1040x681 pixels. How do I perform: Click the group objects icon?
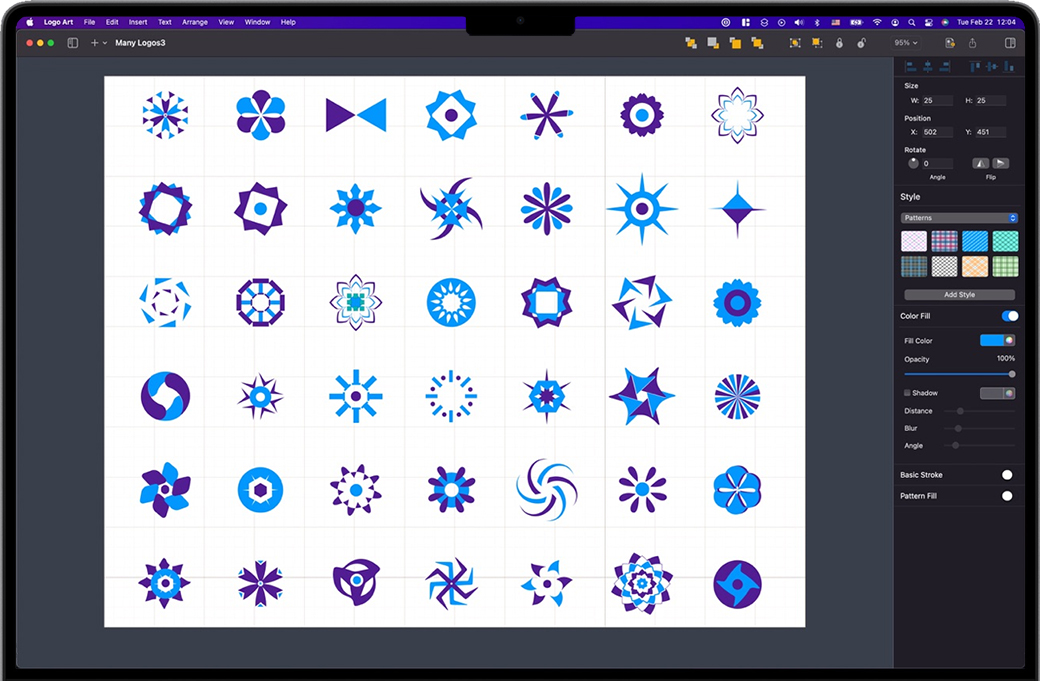pyautogui.click(x=795, y=43)
